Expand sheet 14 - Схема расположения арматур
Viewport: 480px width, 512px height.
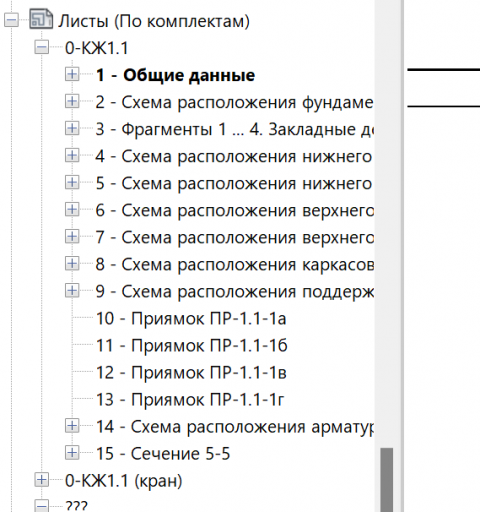click(72, 426)
